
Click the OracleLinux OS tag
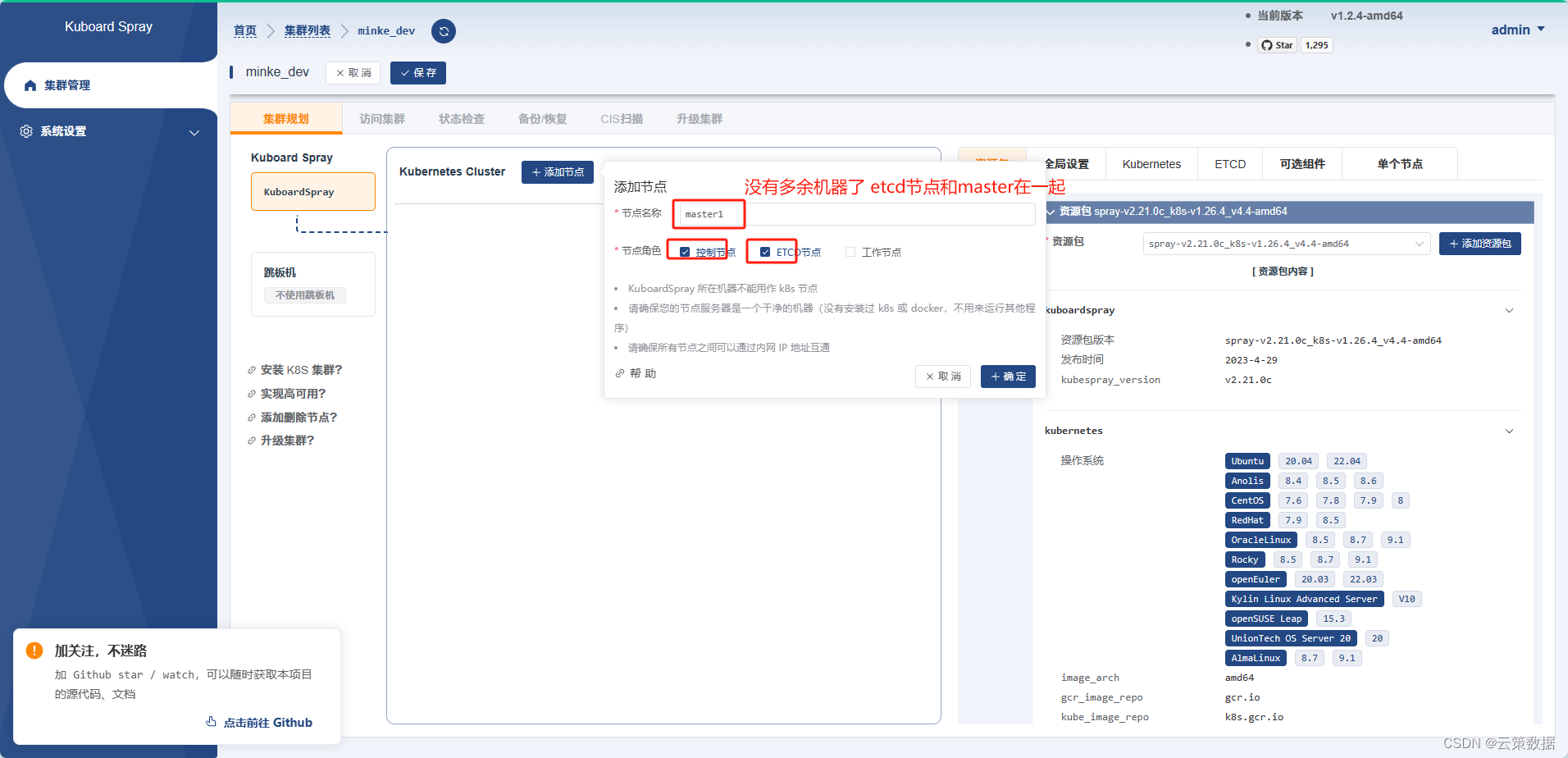tap(1261, 540)
